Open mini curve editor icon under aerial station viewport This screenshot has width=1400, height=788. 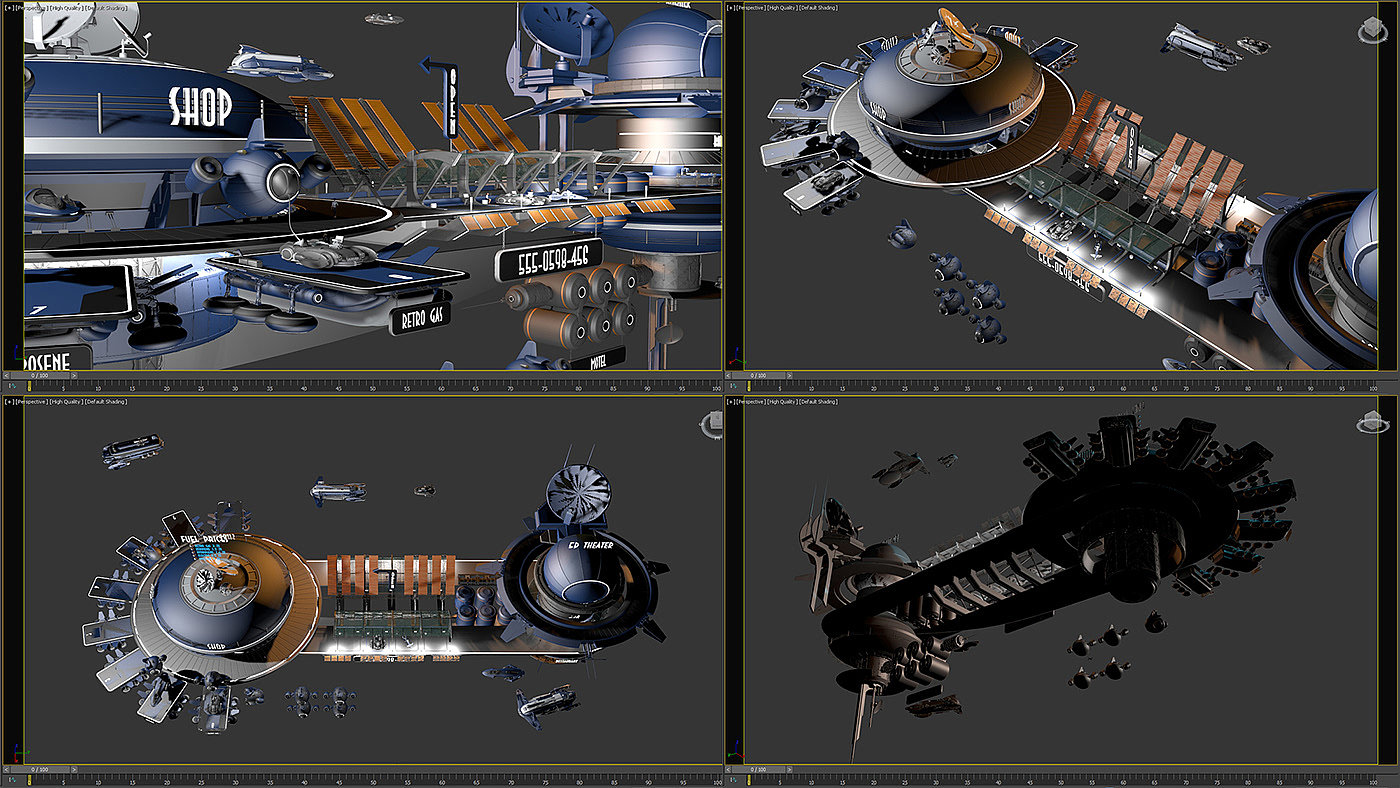[733, 386]
